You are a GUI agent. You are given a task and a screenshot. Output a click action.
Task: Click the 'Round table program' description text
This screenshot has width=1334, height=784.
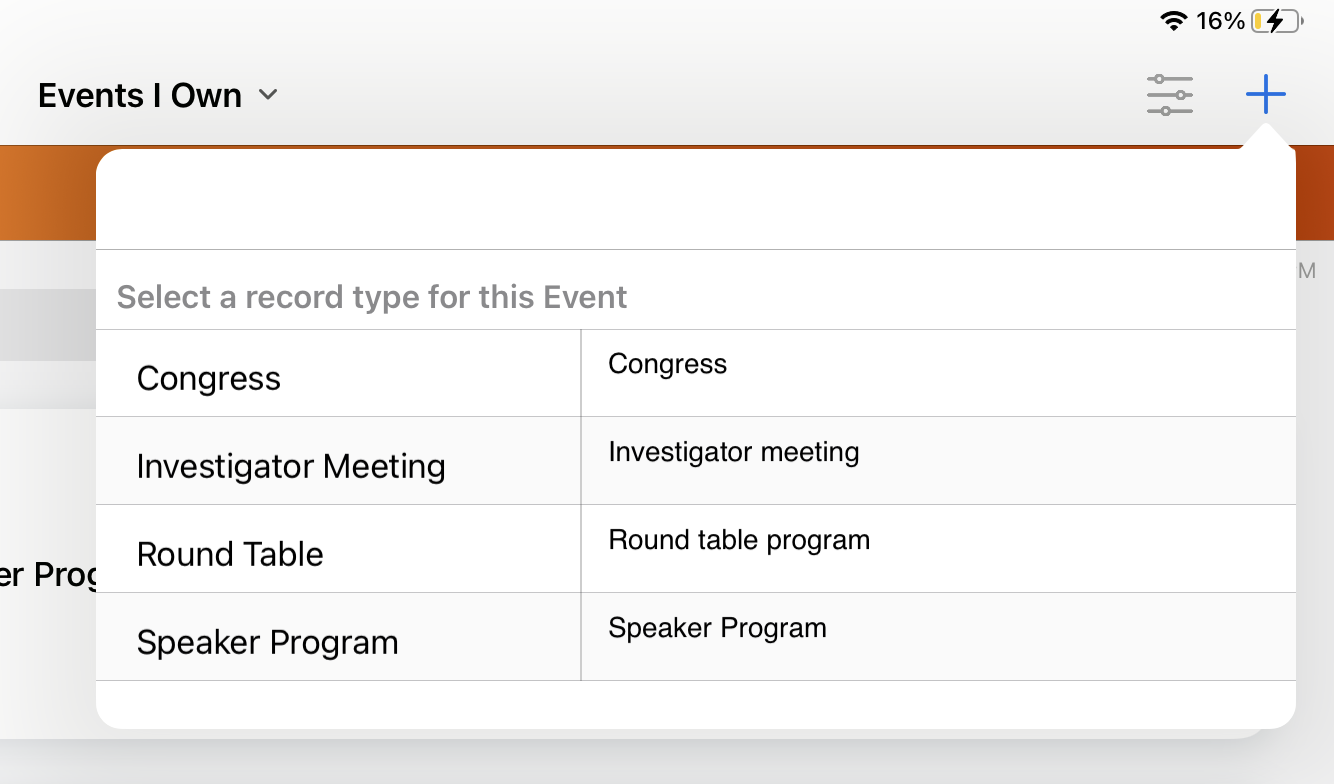[x=739, y=540]
